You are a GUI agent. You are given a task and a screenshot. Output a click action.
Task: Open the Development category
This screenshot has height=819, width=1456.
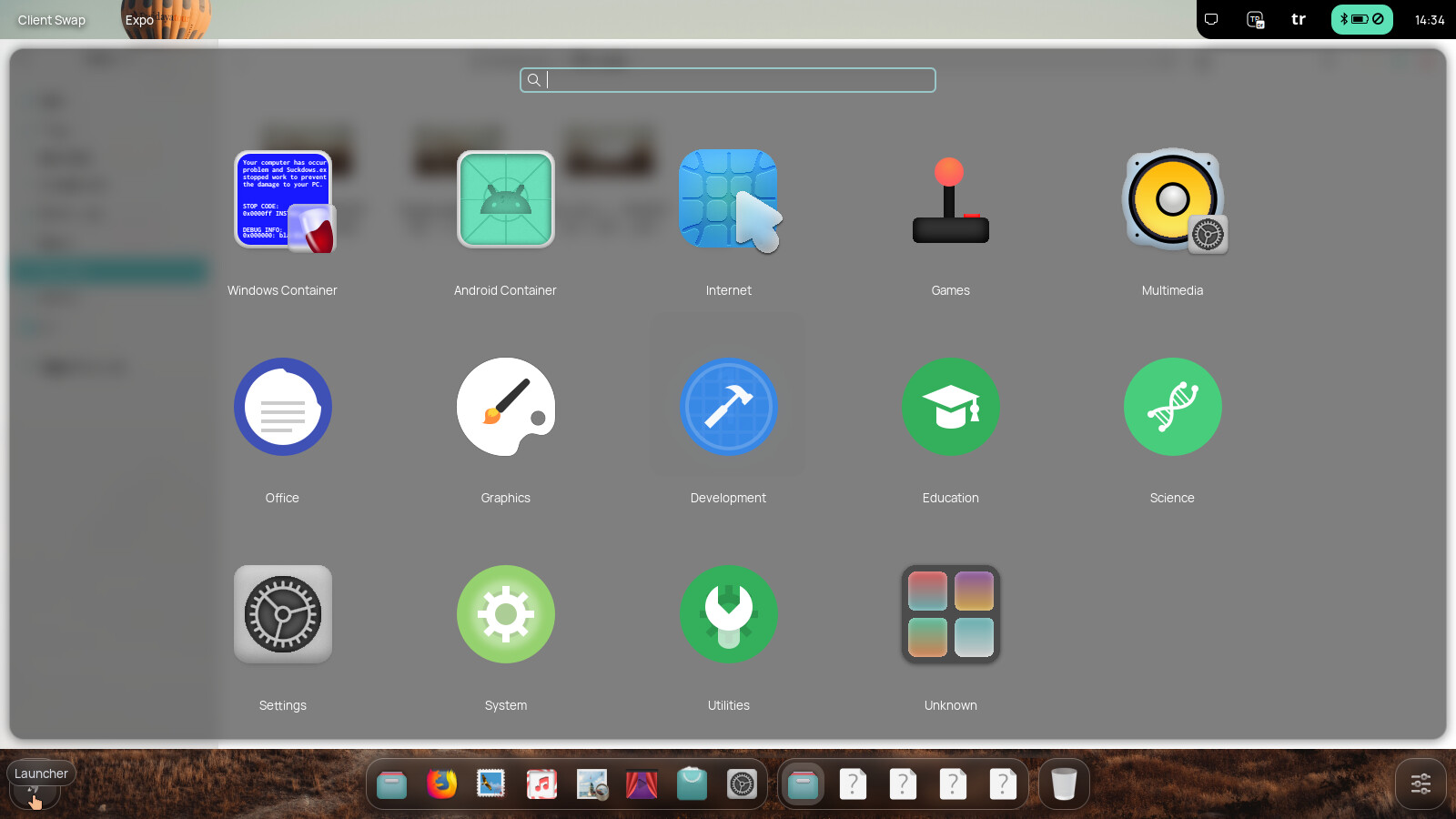[x=728, y=407]
